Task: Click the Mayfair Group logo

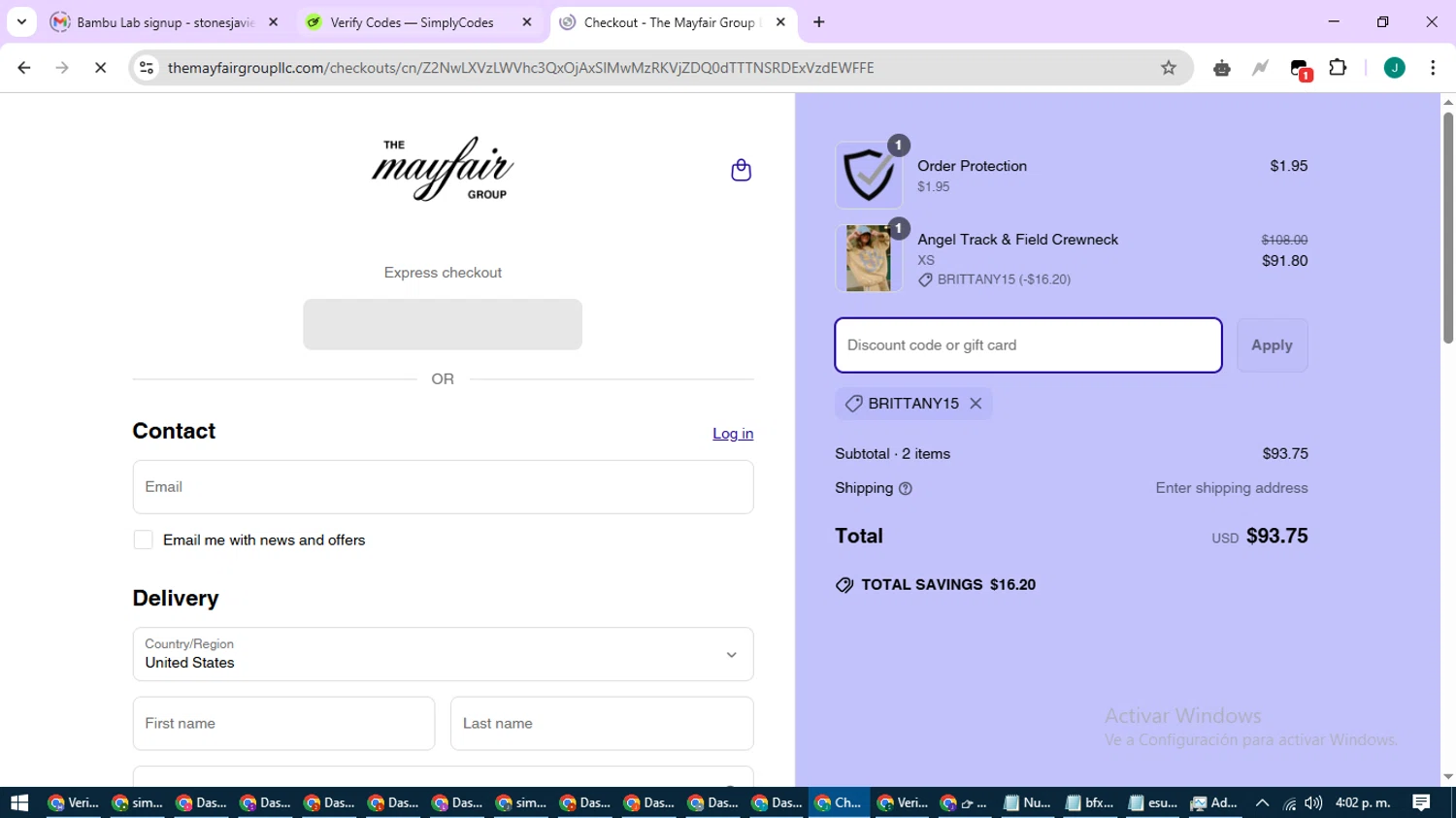Action: [443, 169]
